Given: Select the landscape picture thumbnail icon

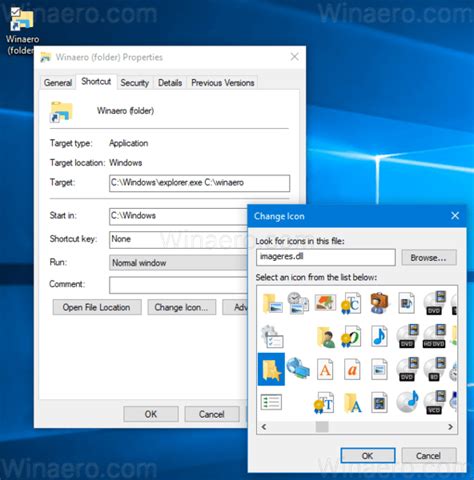Looking at the screenshot, I should pyautogui.click(x=325, y=302).
